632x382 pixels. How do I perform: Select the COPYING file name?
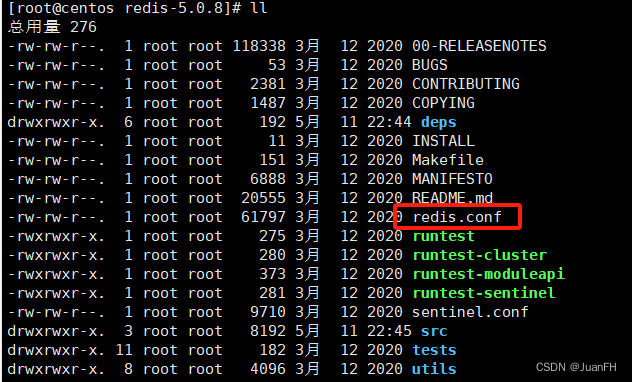pyautogui.click(x=443, y=103)
